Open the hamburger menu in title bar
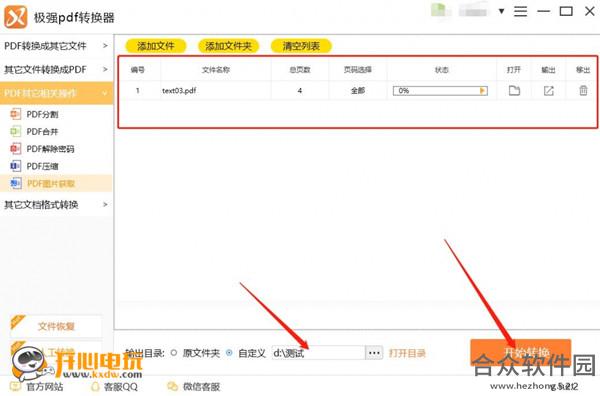 [x=520, y=11]
